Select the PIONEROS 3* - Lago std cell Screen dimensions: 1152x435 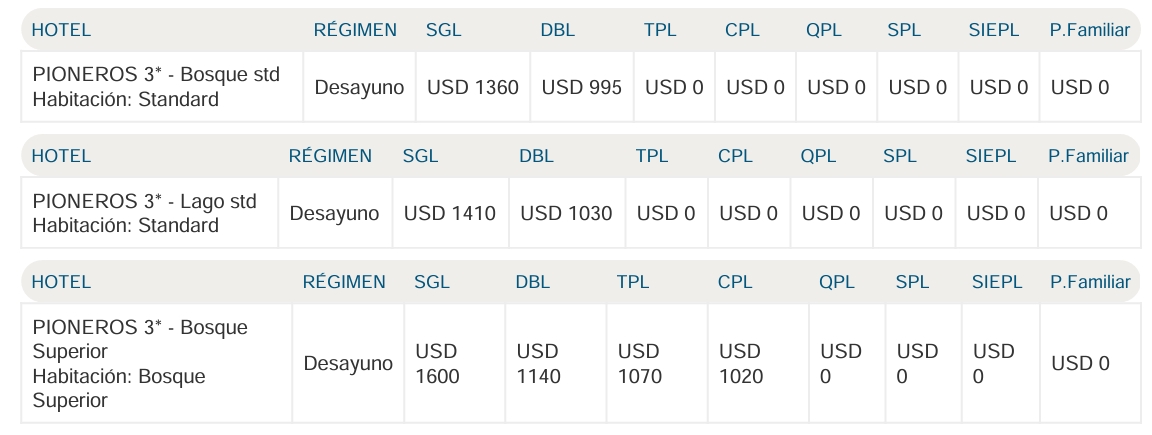(145, 213)
